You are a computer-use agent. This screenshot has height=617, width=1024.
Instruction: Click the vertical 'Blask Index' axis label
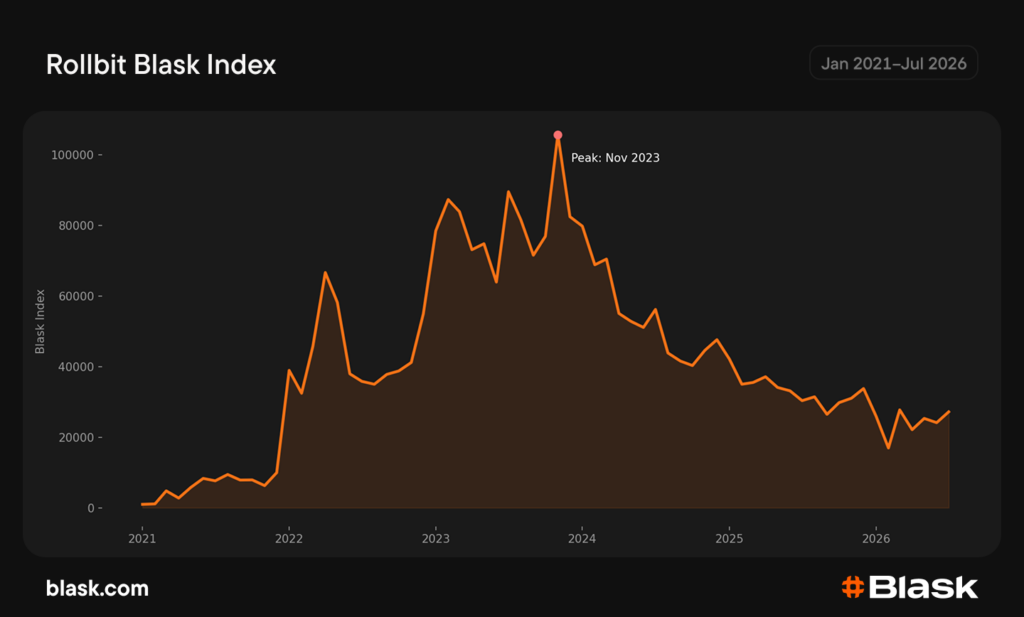(40, 322)
